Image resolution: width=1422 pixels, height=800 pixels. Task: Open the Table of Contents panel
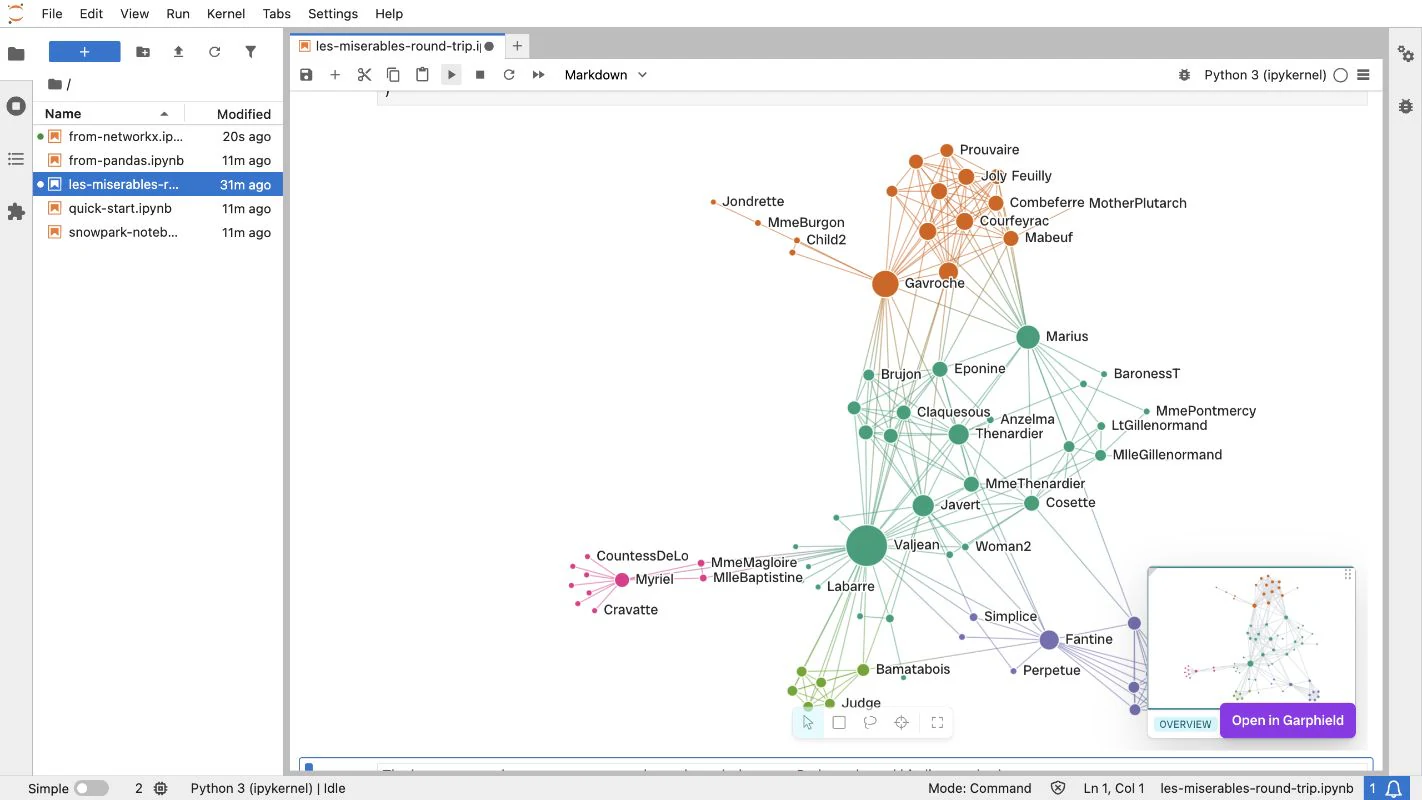(16, 159)
